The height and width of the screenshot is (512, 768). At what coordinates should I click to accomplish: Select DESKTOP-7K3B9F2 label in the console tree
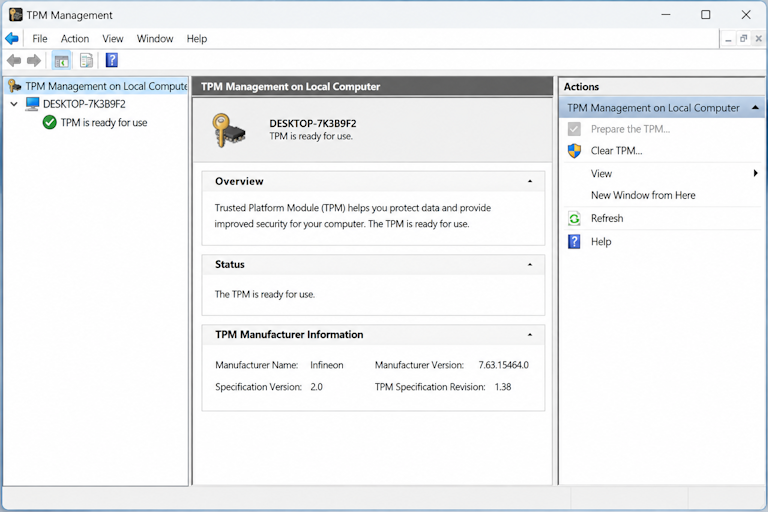(x=84, y=104)
